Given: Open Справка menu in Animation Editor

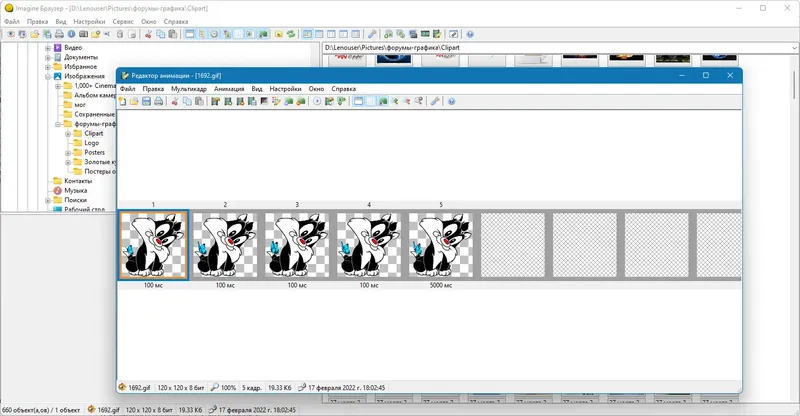Looking at the screenshot, I should click(343, 89).
